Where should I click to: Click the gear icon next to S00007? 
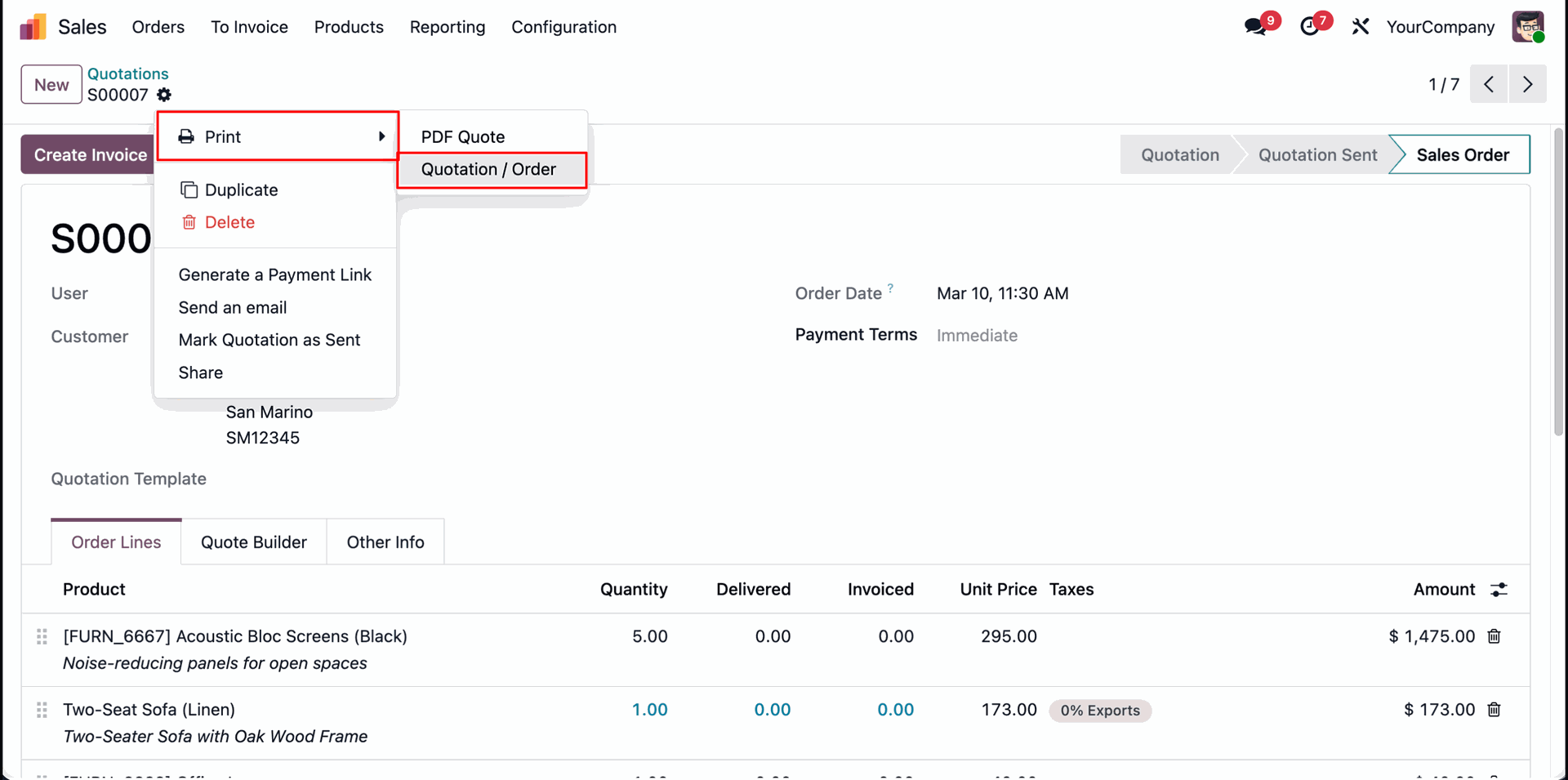[164, 95]
